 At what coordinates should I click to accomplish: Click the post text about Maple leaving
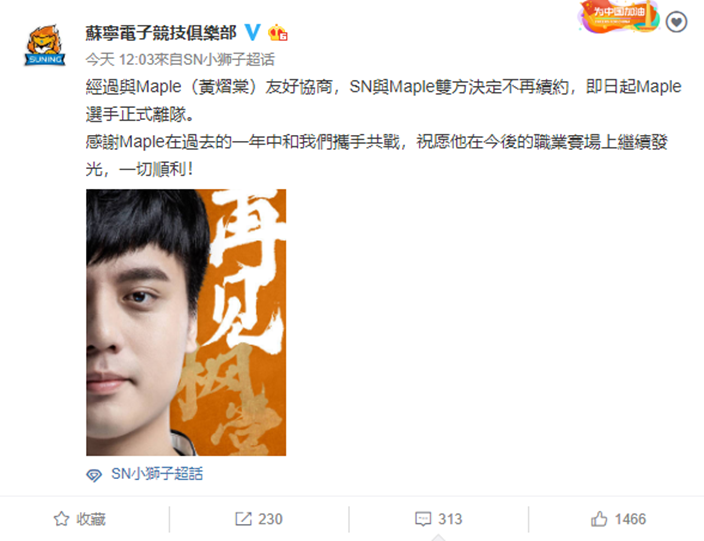click(383, 128)
